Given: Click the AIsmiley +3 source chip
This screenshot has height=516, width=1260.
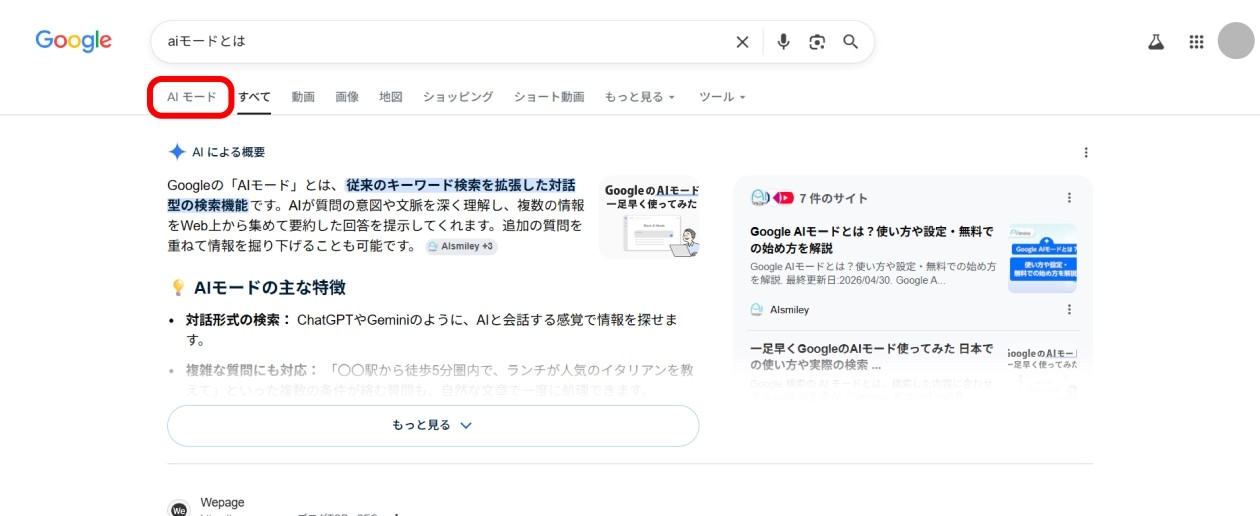Looking at the screenshot, I should point(461,246).
